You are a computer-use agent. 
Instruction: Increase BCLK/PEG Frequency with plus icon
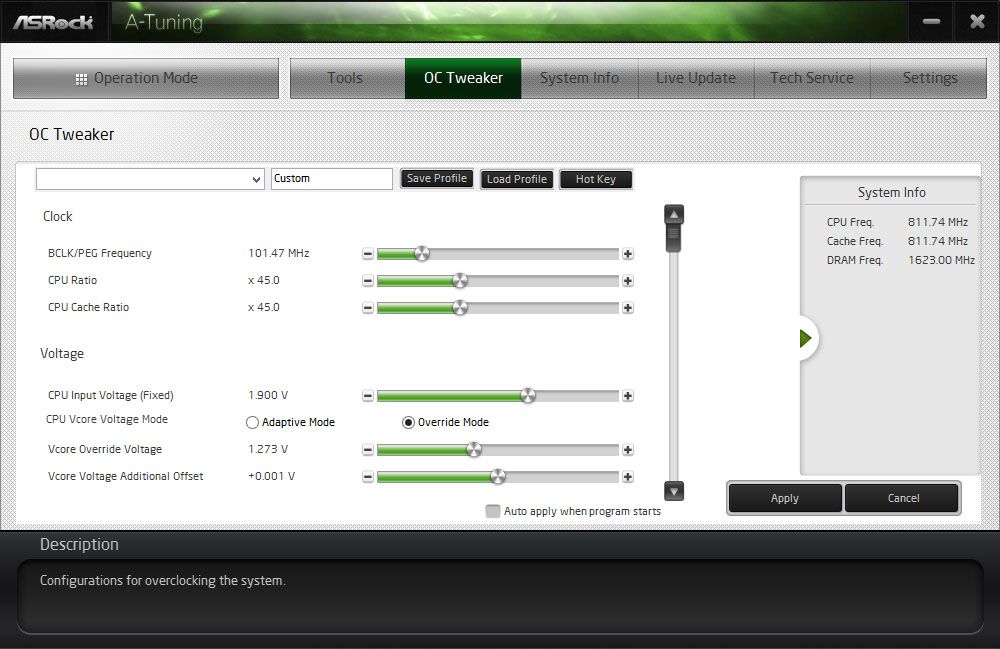click(628, 254)
